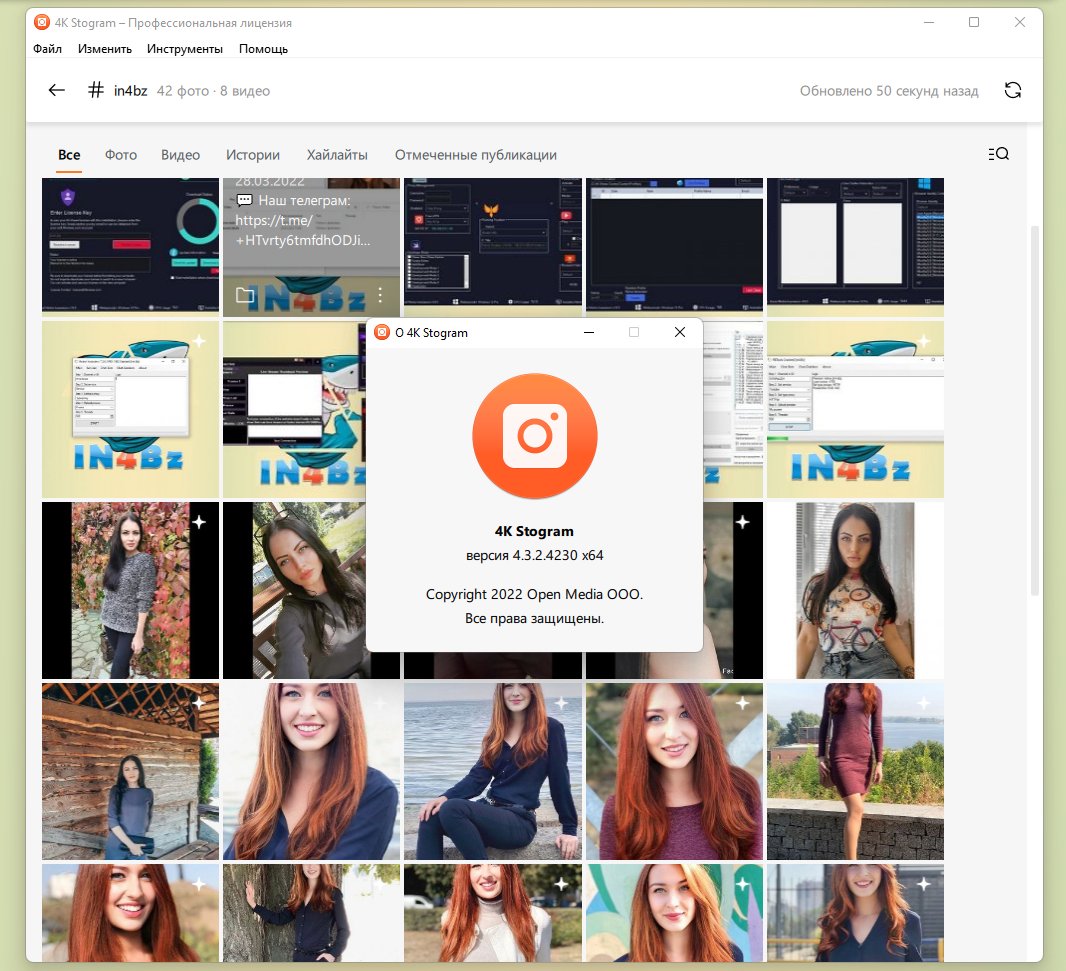Click the in4bz hashtag name
This screenshot has width=1066, height=971.
click(131, 91)
